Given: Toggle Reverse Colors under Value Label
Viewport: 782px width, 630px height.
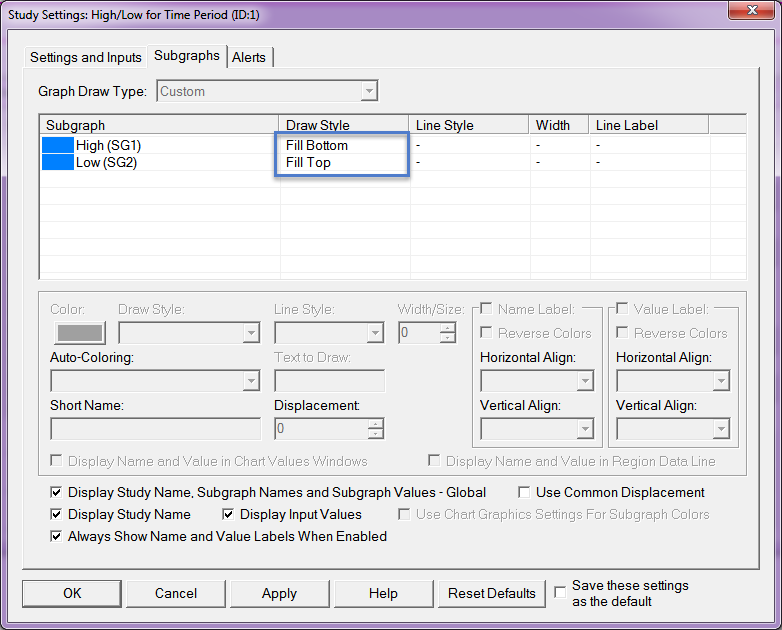Looking at the screenshot, I should click(622, 333).
